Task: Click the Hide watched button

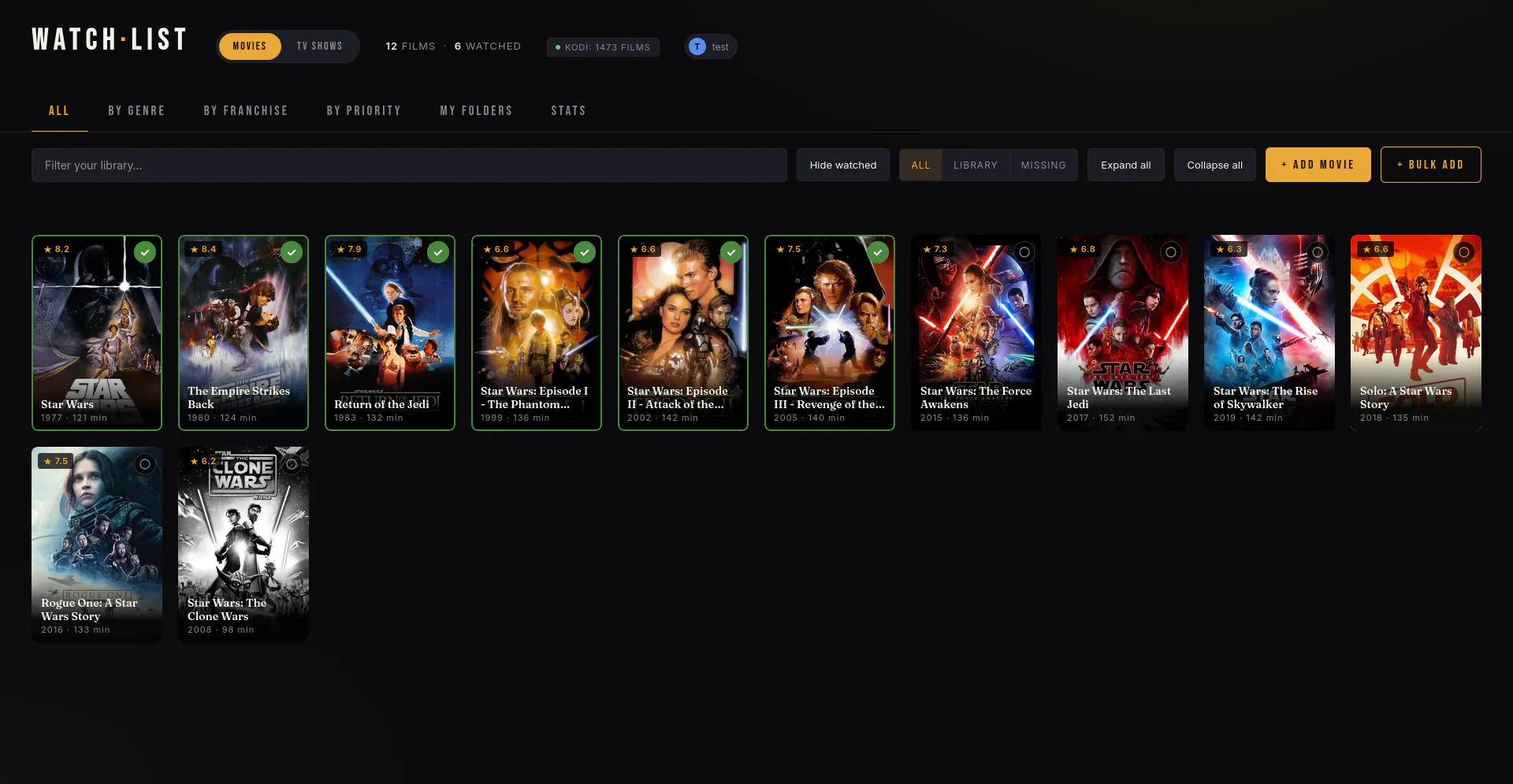Action: tap(843, 165)
